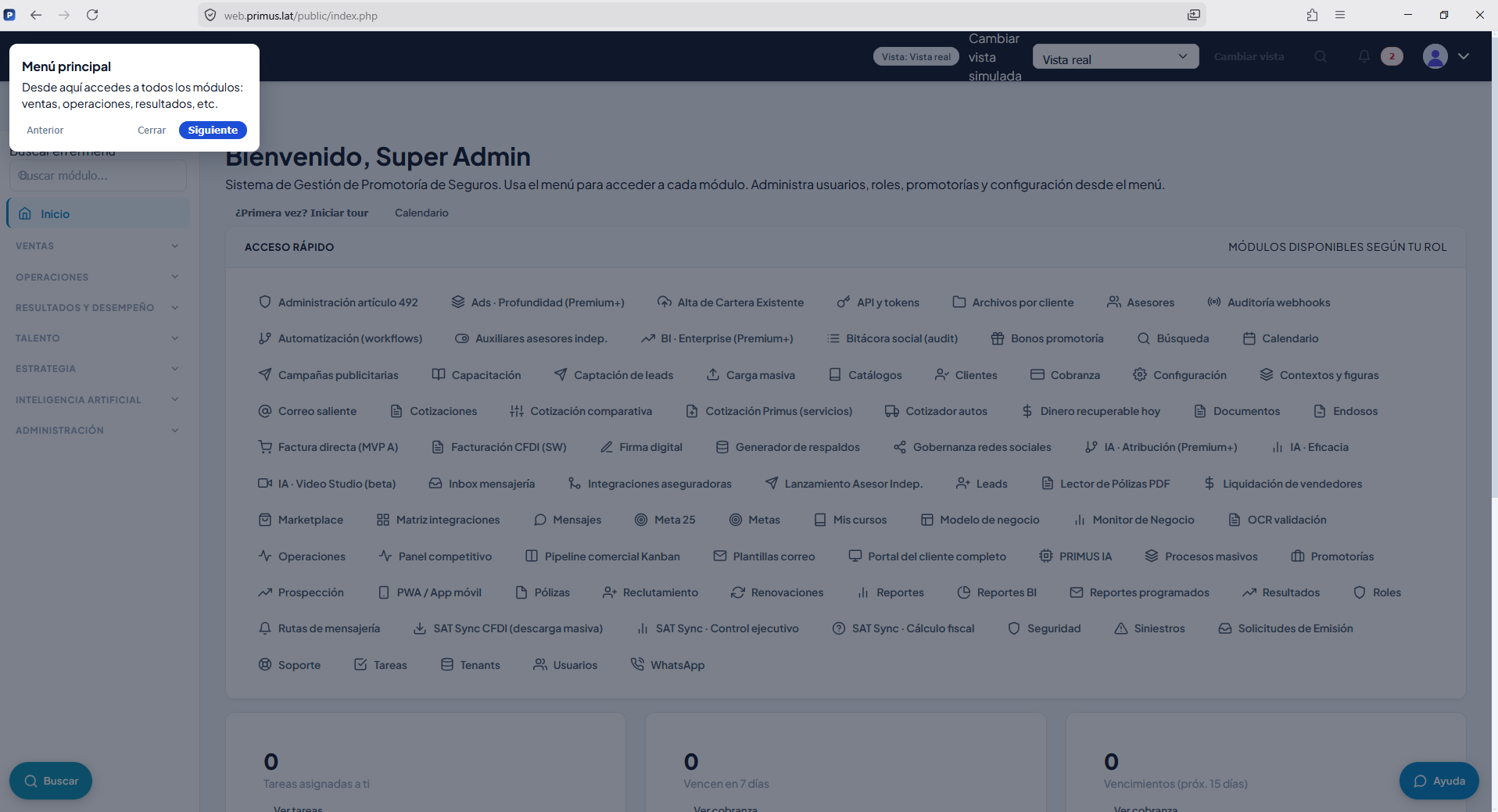The image size is (1498, 812).
Task: Expand the Talento menu section
Action: [x=98, y=338]
